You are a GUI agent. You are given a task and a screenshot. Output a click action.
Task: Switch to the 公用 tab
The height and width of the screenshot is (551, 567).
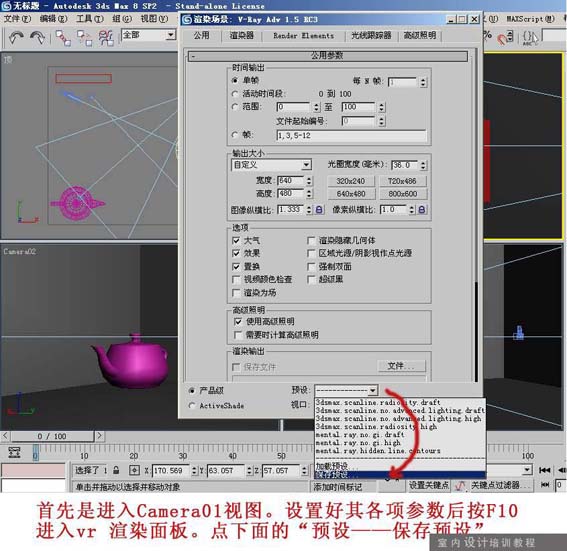[x=201, y=35]
